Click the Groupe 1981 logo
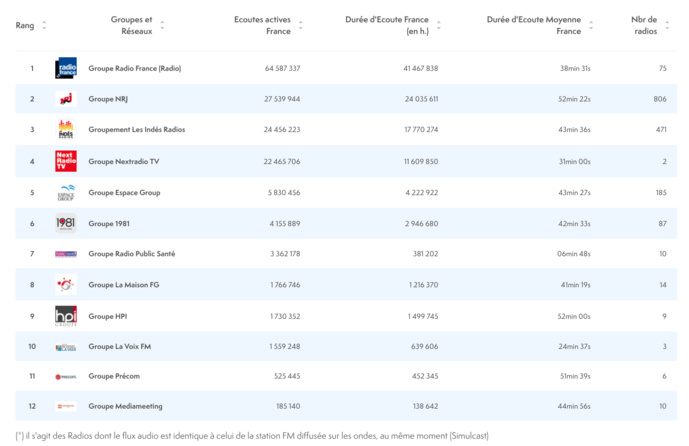Viewport: 689px width, 446px height. point(66,223)
